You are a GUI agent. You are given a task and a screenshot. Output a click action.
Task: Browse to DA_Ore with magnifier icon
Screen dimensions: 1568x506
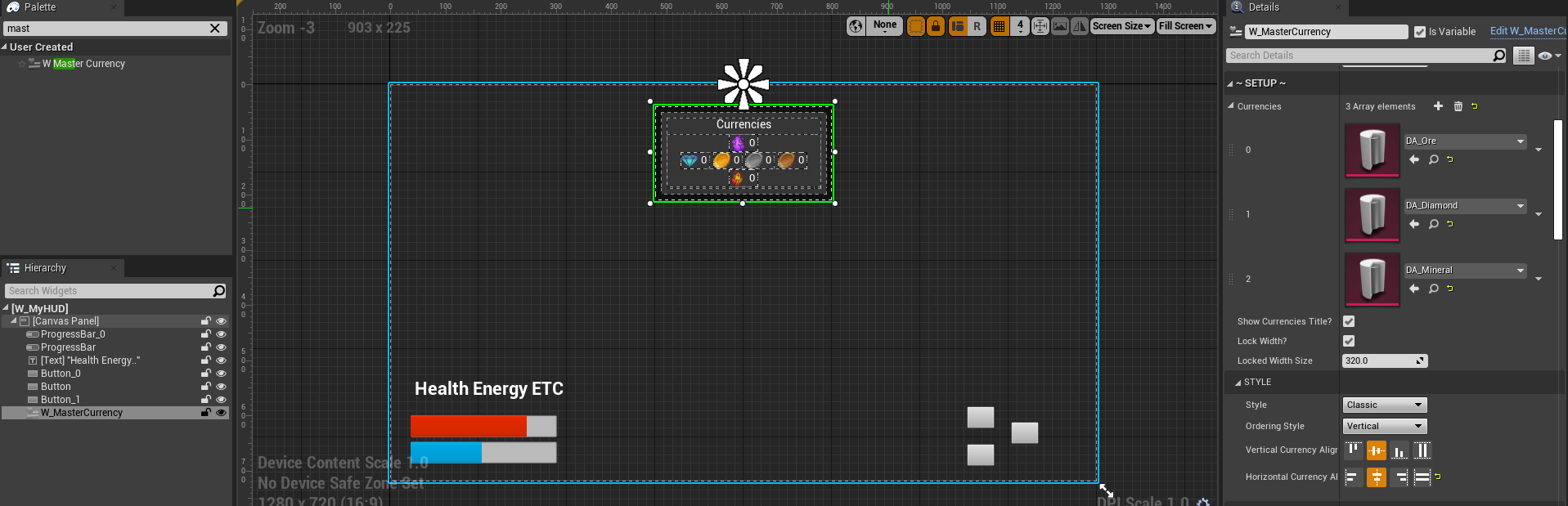point(1433,159)
